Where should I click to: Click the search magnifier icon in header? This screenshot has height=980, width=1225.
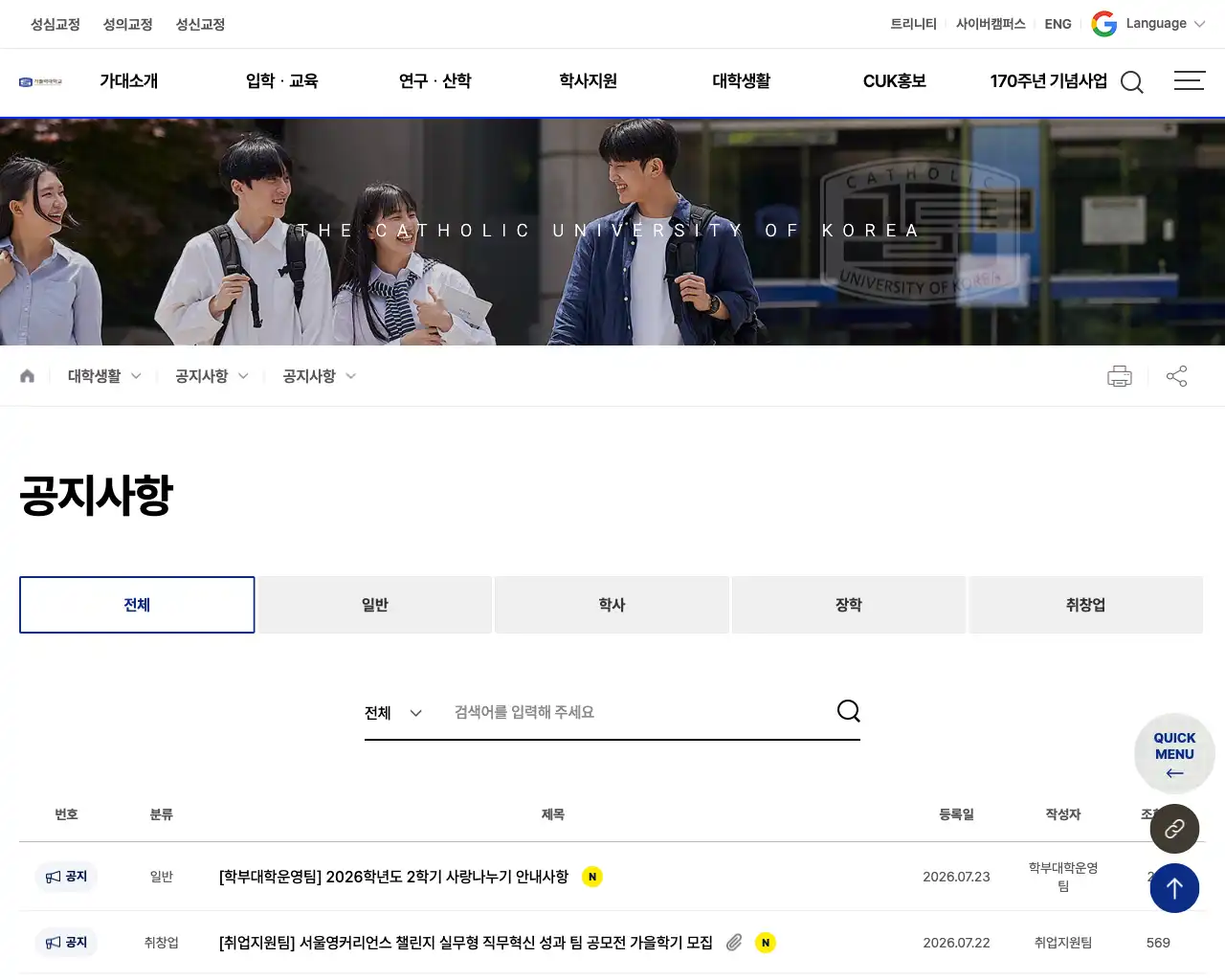pos(1132,82)
